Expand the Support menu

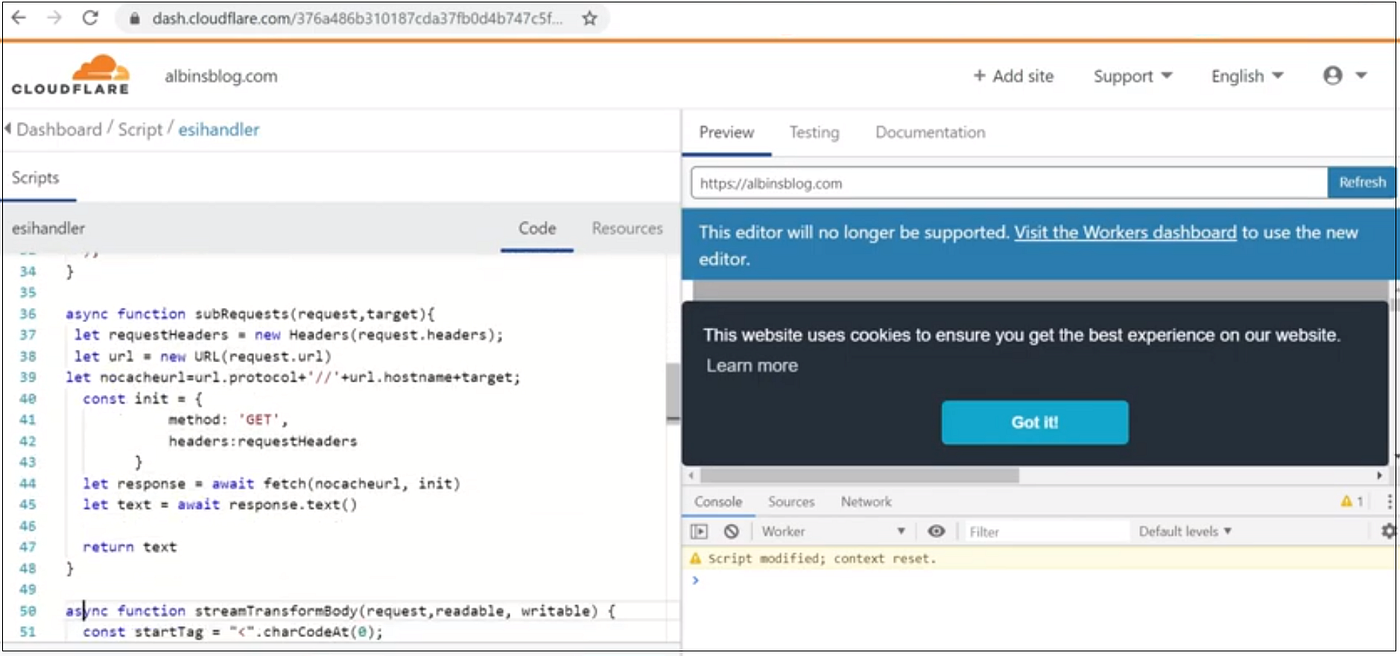1133,76
